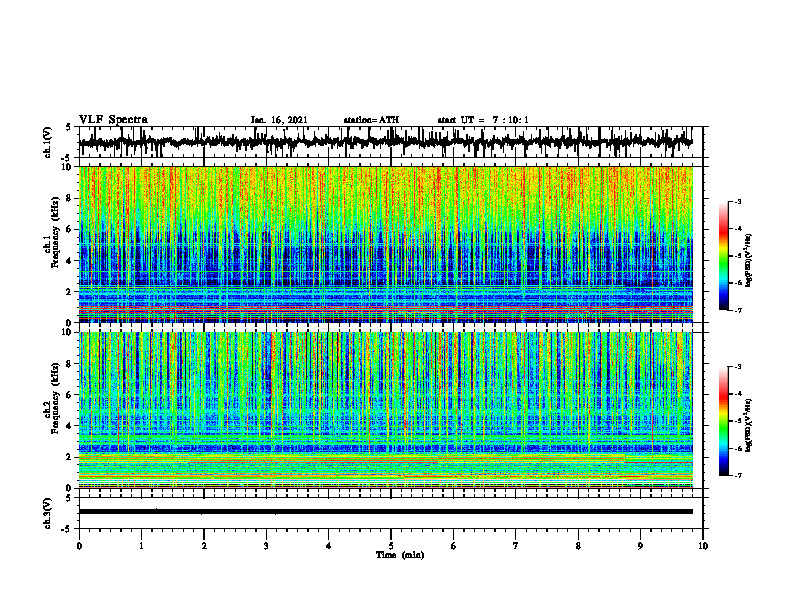Click the "6" tick on the time axis
This screenshot has width=792, height=612.
[x=454, y=546]
